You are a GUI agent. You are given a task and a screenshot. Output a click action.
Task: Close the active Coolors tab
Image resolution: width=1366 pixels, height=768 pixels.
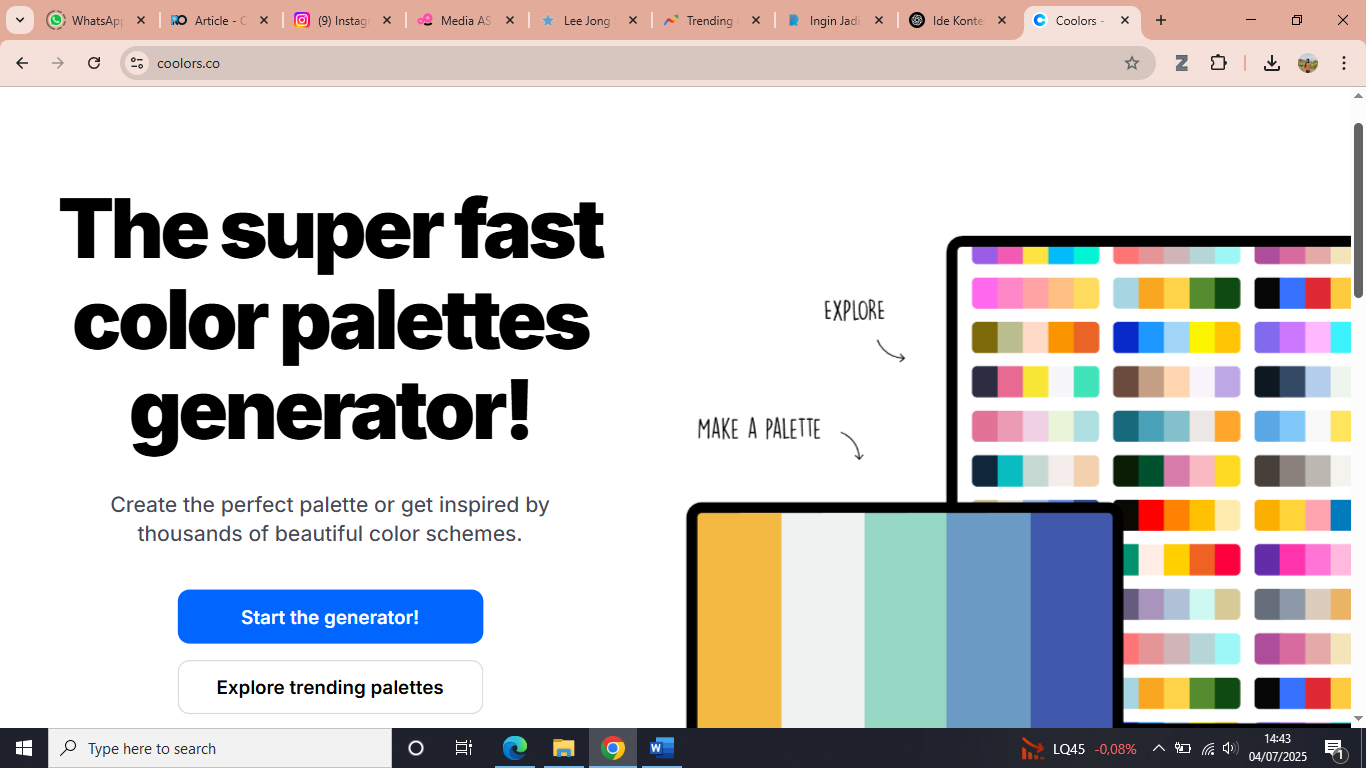pos(1125,20)
